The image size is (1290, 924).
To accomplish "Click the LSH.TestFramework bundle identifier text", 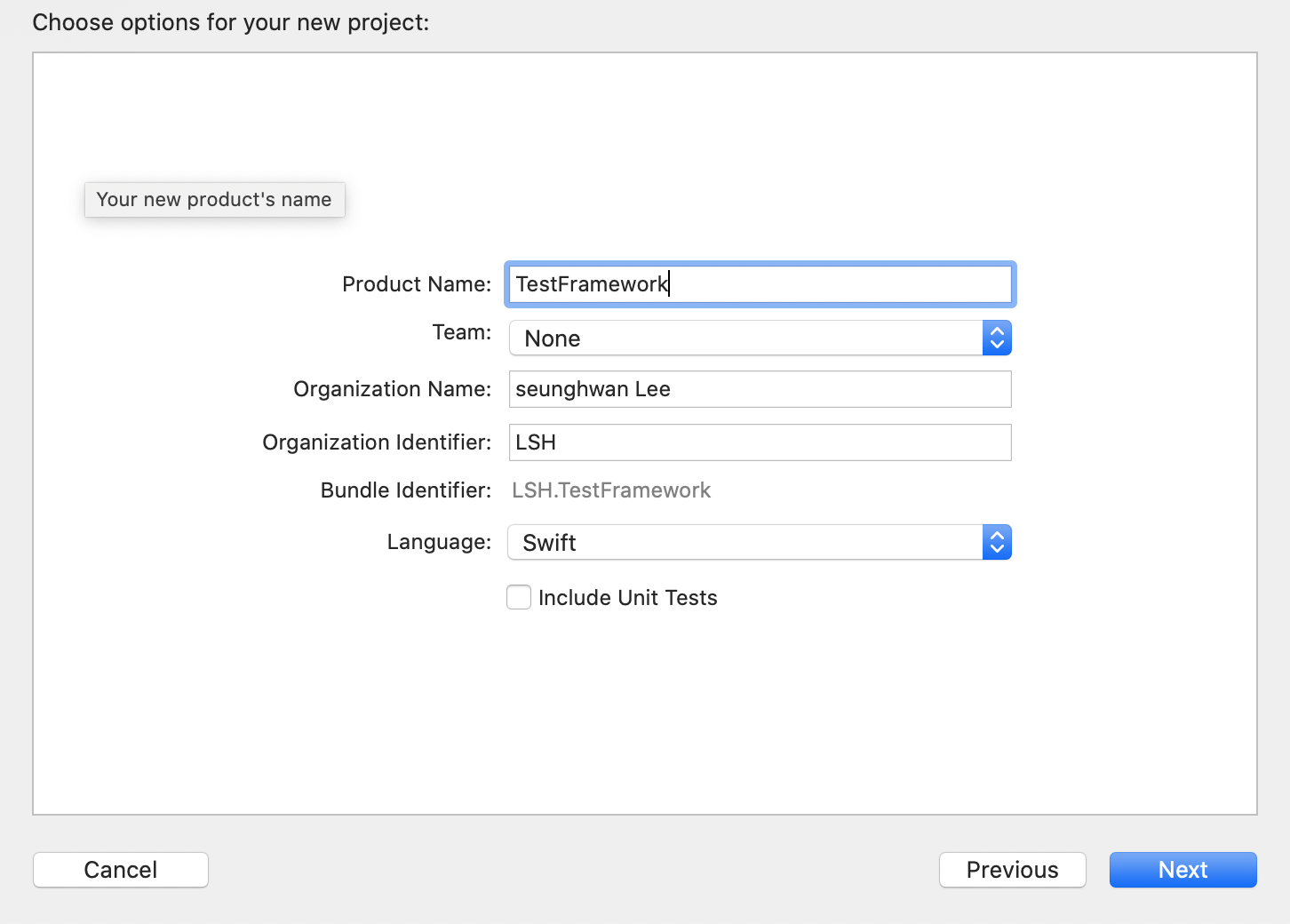I will 611,490.
